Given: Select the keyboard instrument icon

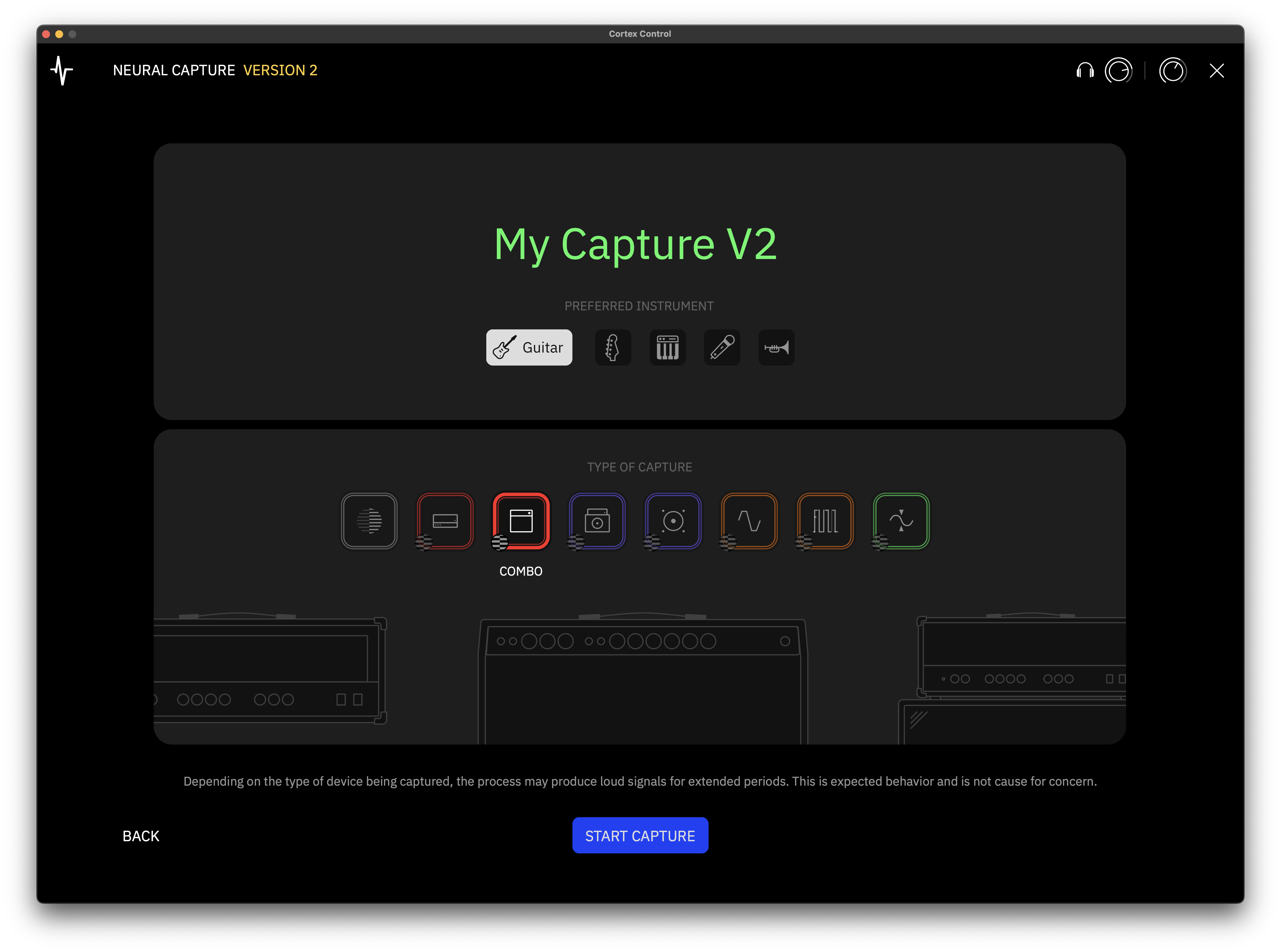Looking at the screenshot, I should pos(667,347).
